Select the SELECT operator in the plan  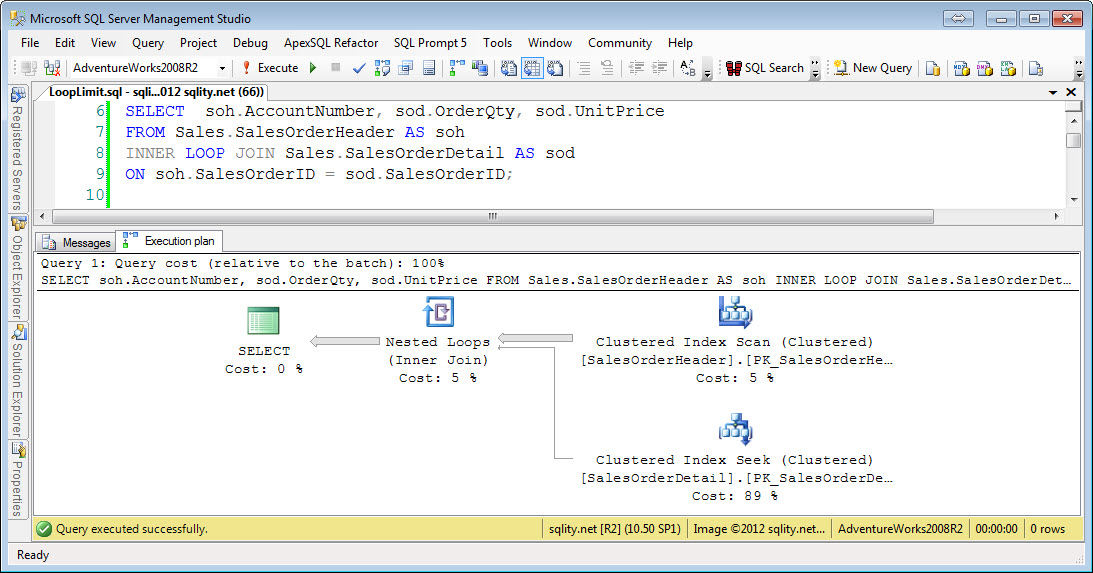pos(263,339)
